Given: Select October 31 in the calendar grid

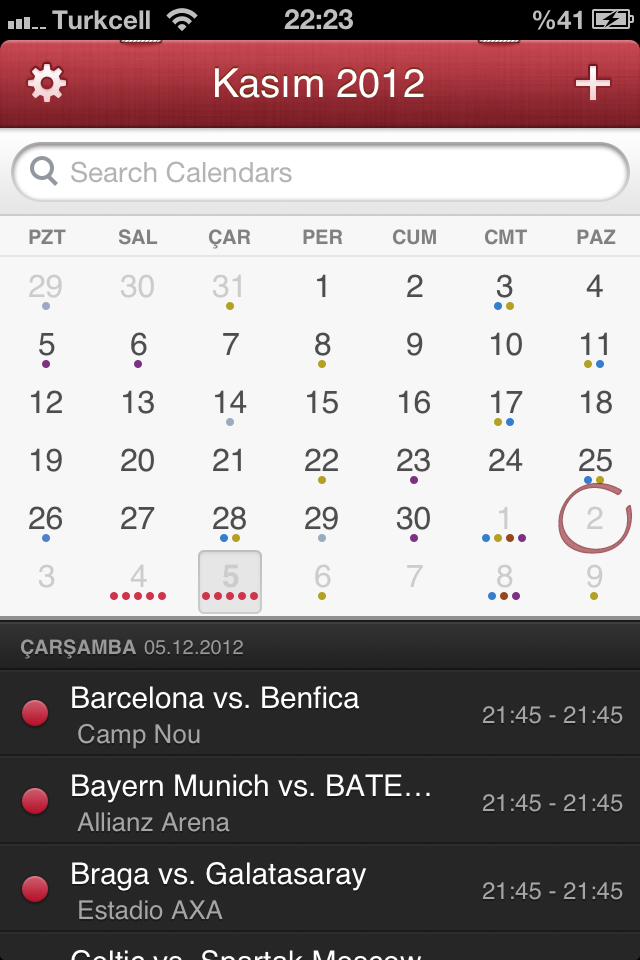Looking at the screenshot, I should click(230, 290).
